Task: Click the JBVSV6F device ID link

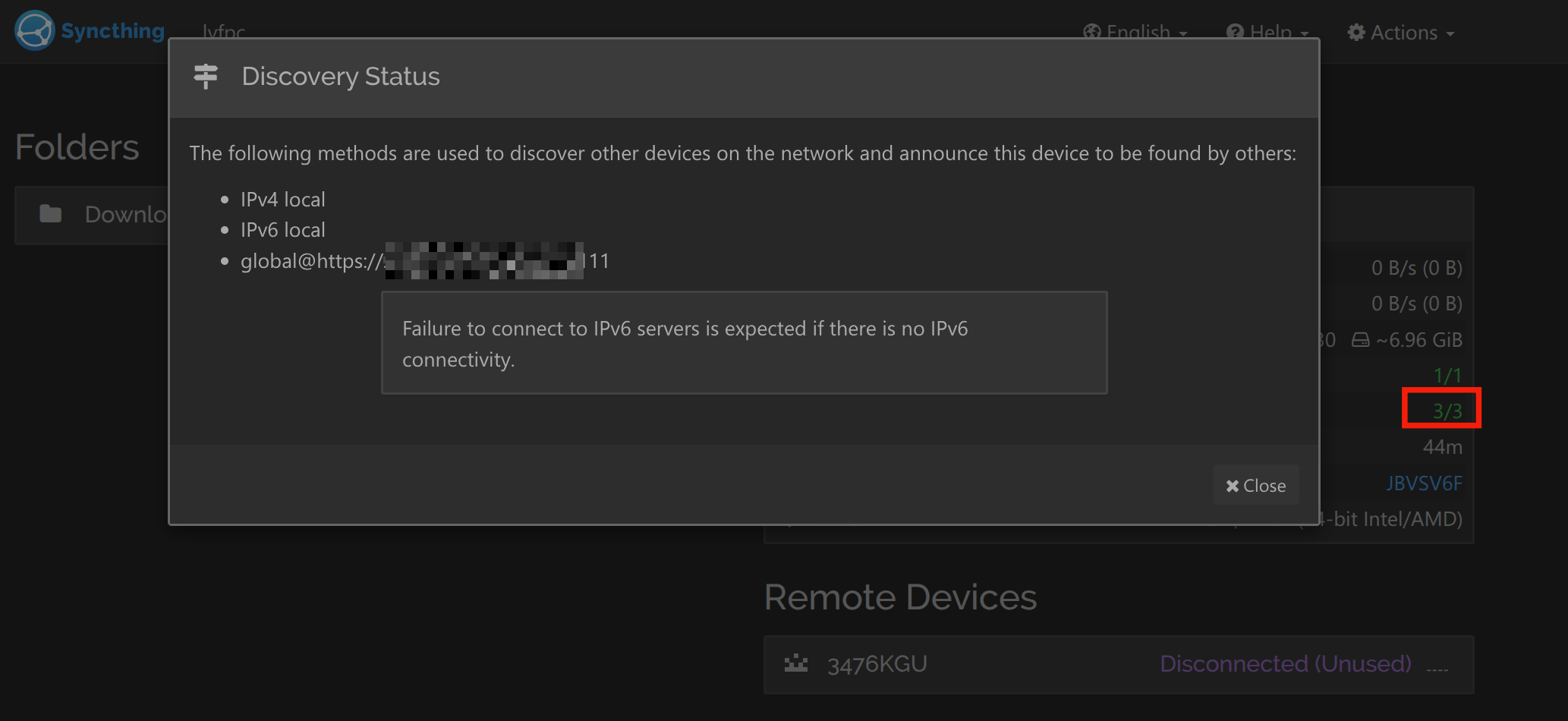Action: pos(1424,483)
